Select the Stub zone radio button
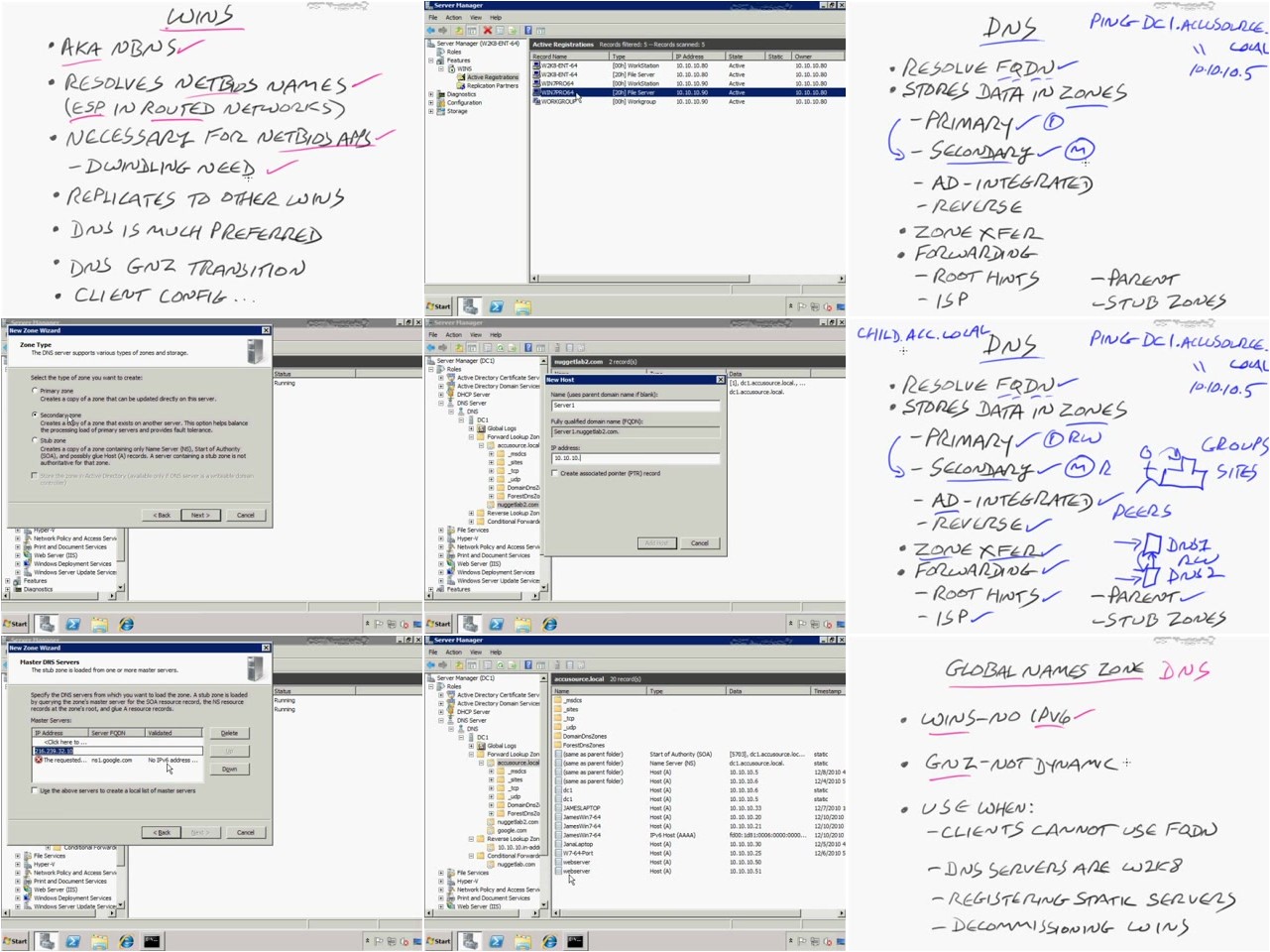 [35, 440]
